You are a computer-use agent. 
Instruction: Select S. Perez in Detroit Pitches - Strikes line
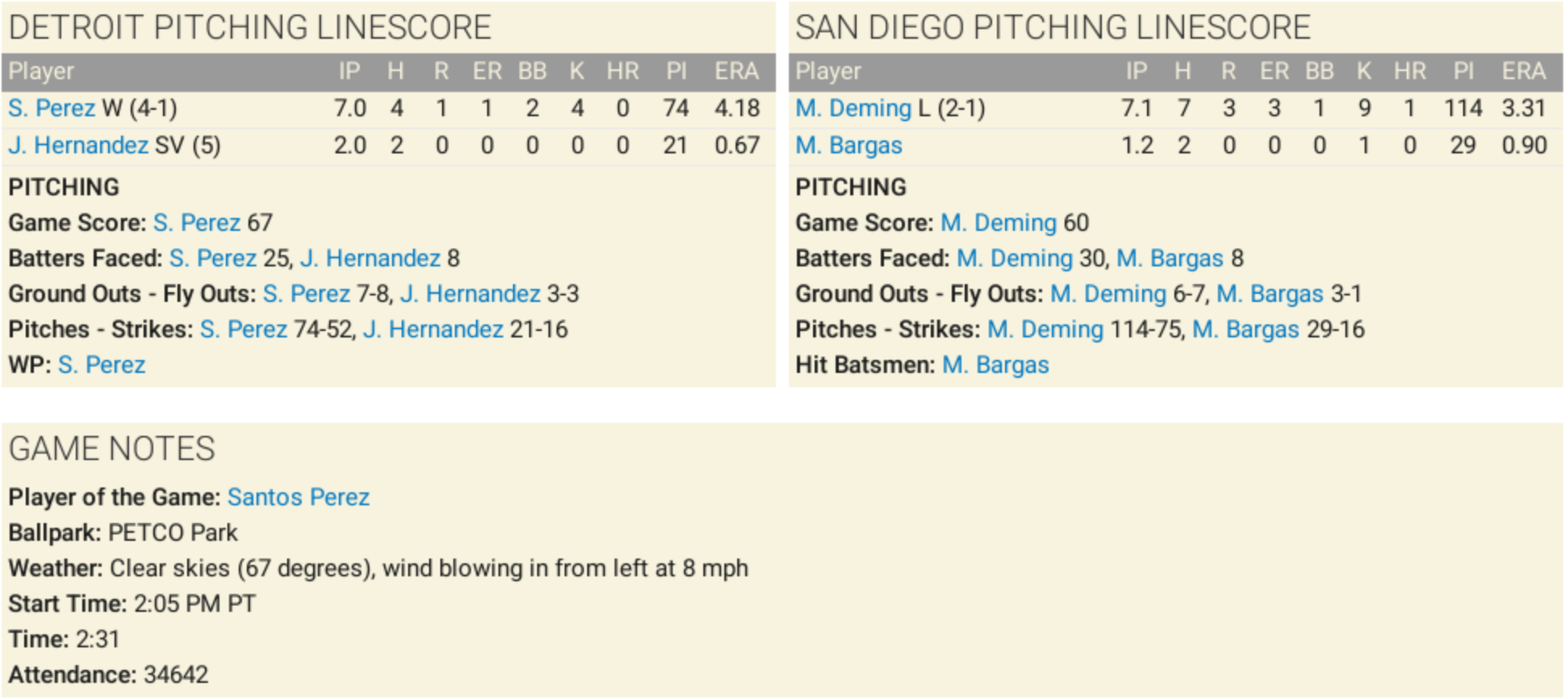[244, 329]
